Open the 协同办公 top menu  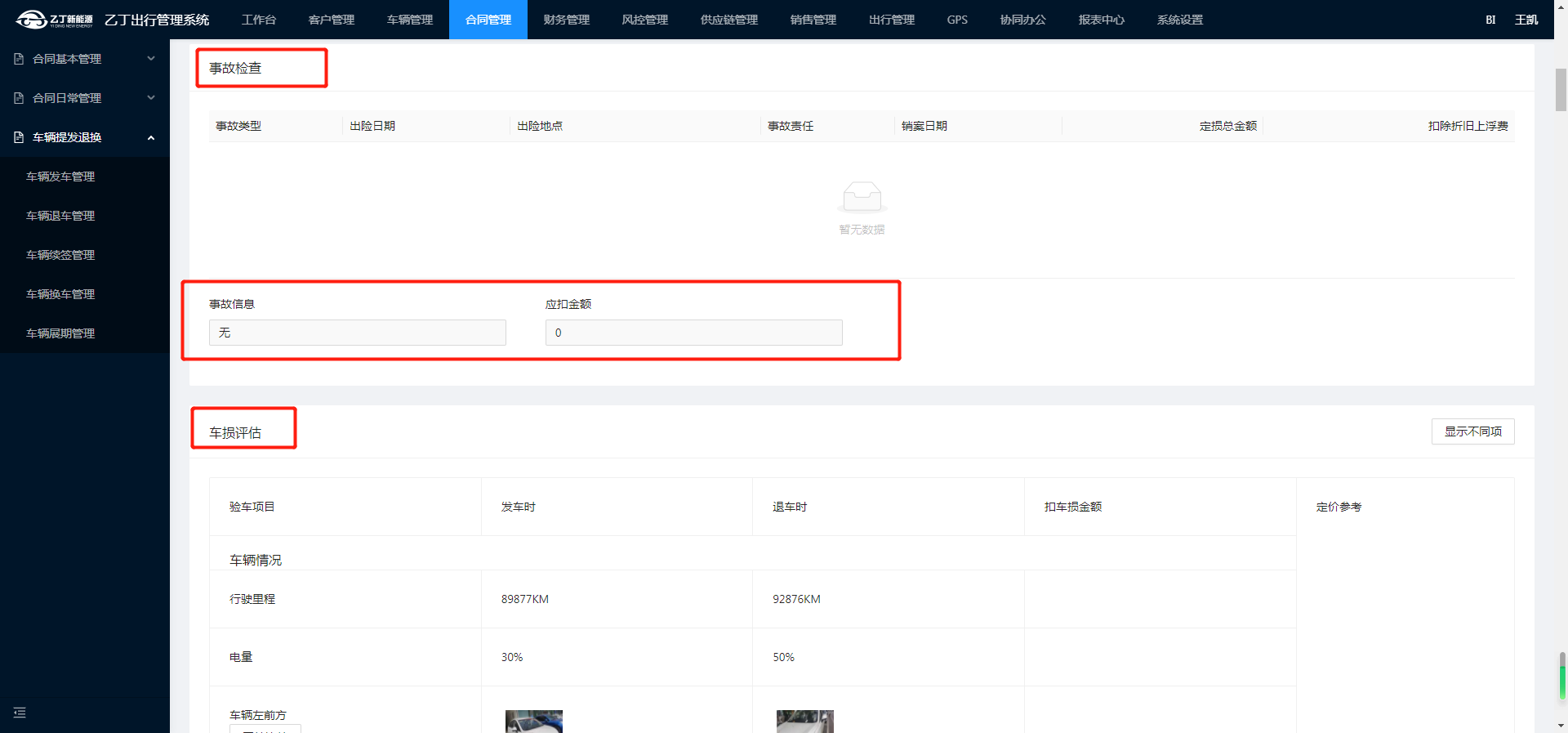click(x=1023, y=20)
